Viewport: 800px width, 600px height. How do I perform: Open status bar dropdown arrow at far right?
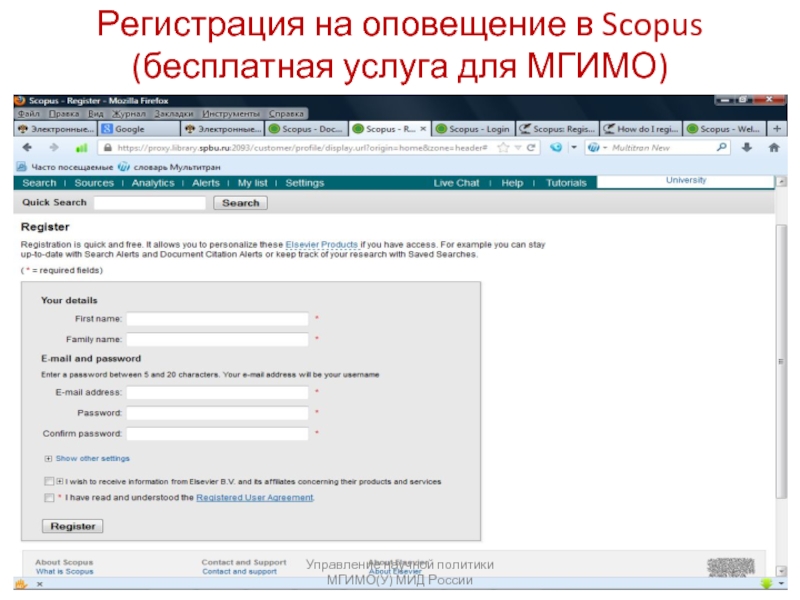(781, 584)
